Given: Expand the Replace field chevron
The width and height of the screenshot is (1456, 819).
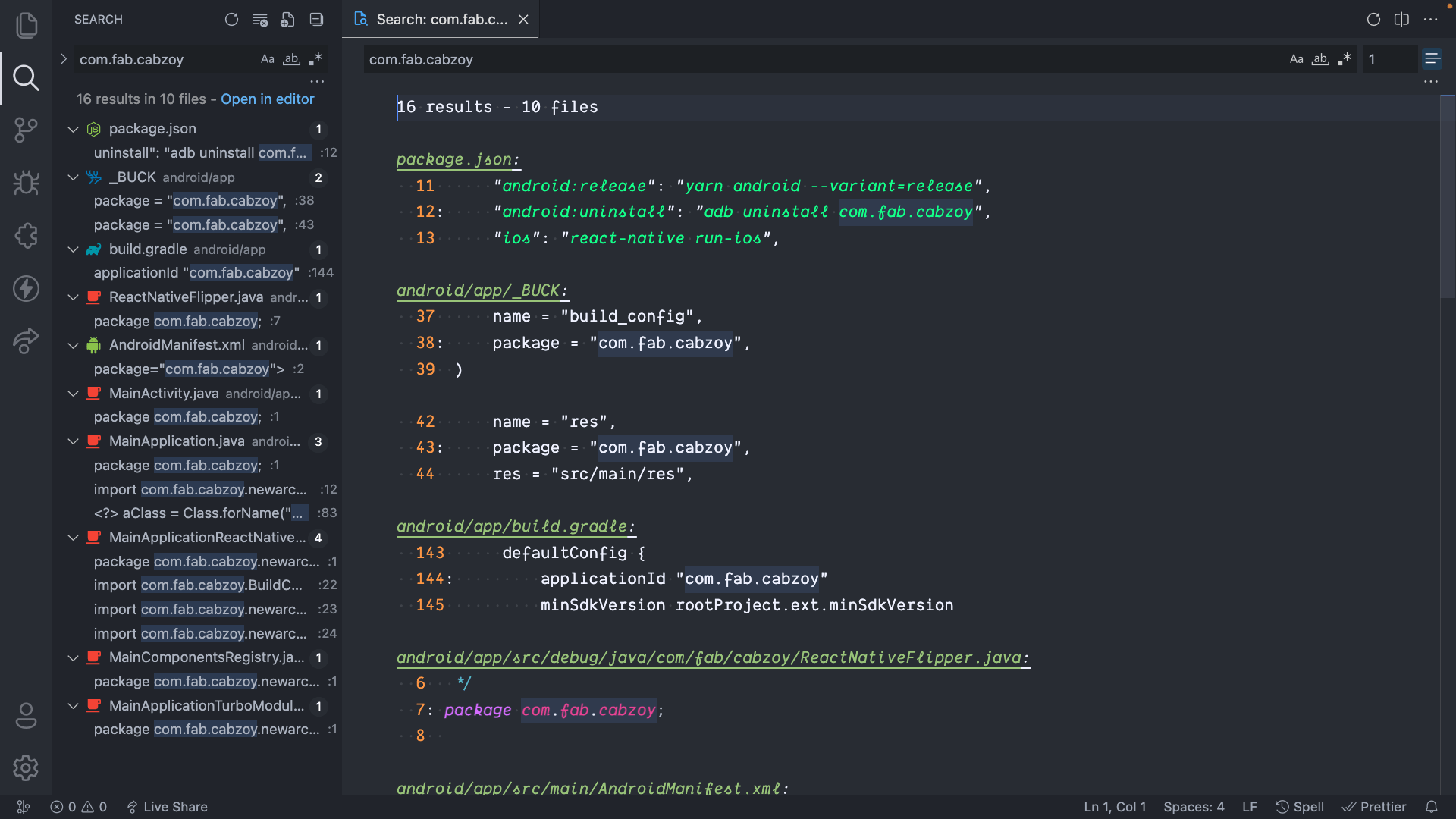Looking at the screenshot, I should tap(64, 59).
